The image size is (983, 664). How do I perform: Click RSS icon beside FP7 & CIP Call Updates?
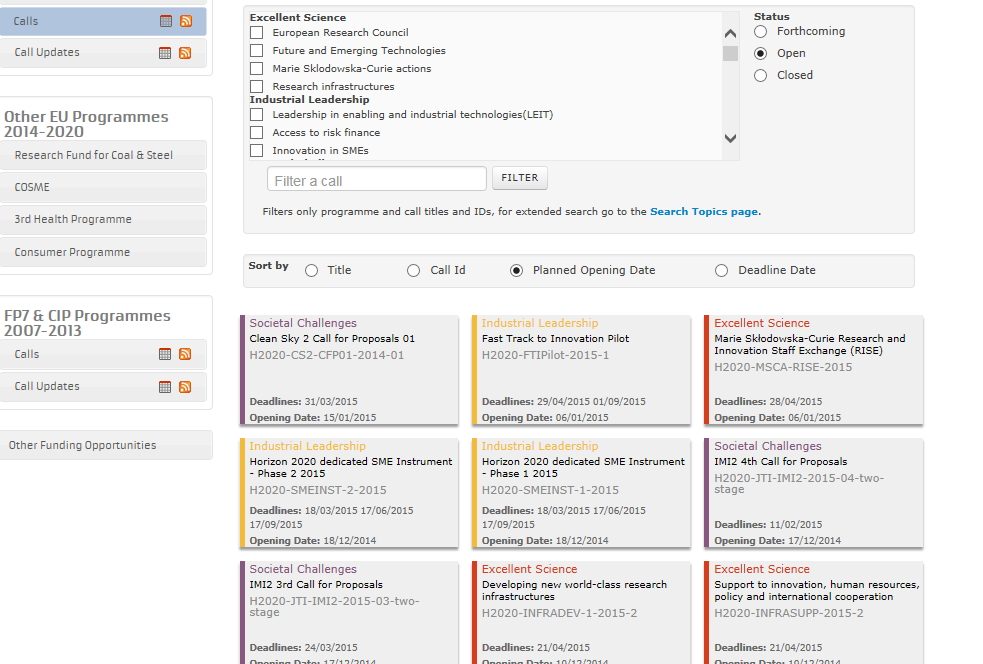pos(185,387)
